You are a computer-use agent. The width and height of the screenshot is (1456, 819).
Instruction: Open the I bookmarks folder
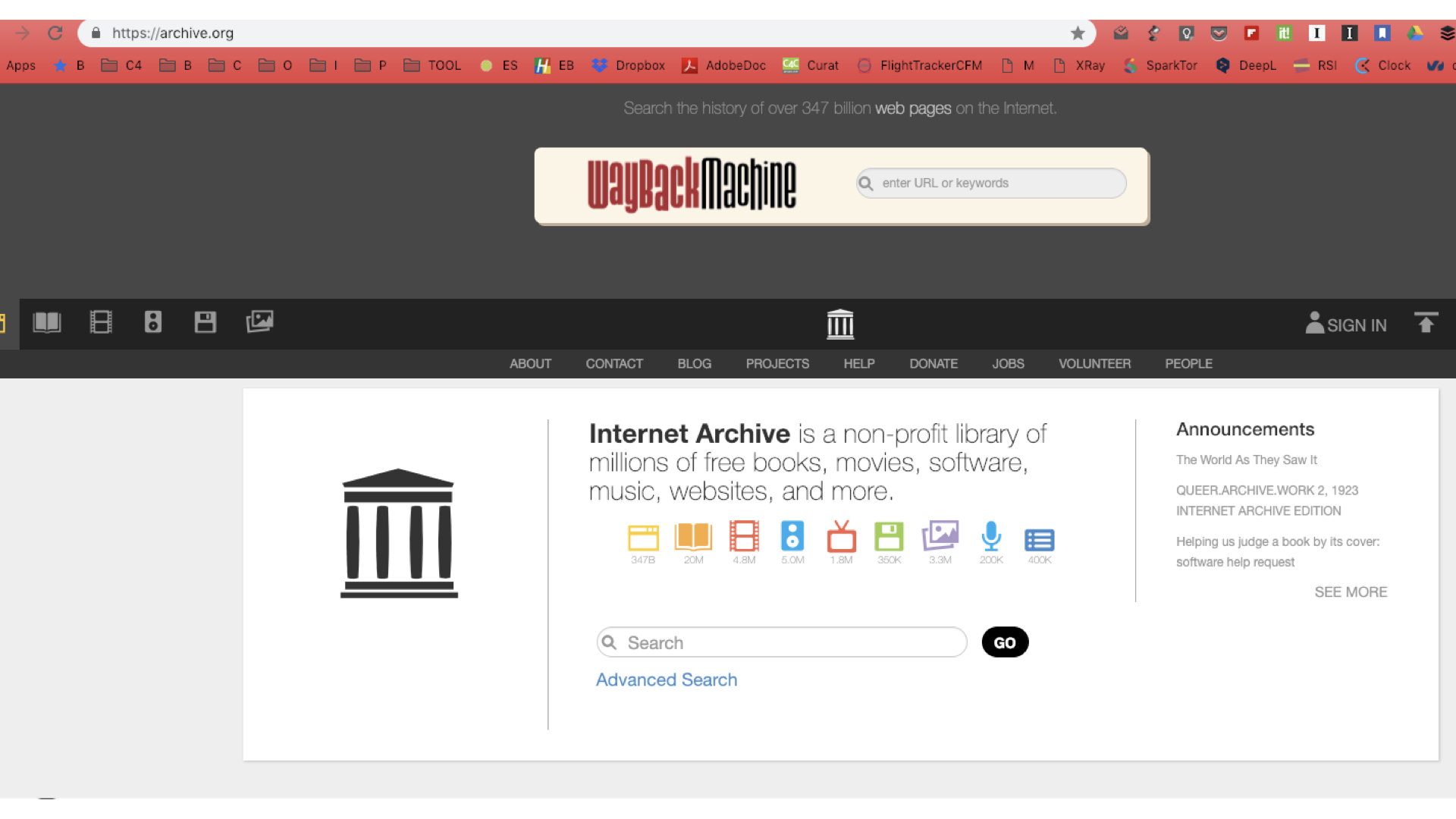(324, 65)
